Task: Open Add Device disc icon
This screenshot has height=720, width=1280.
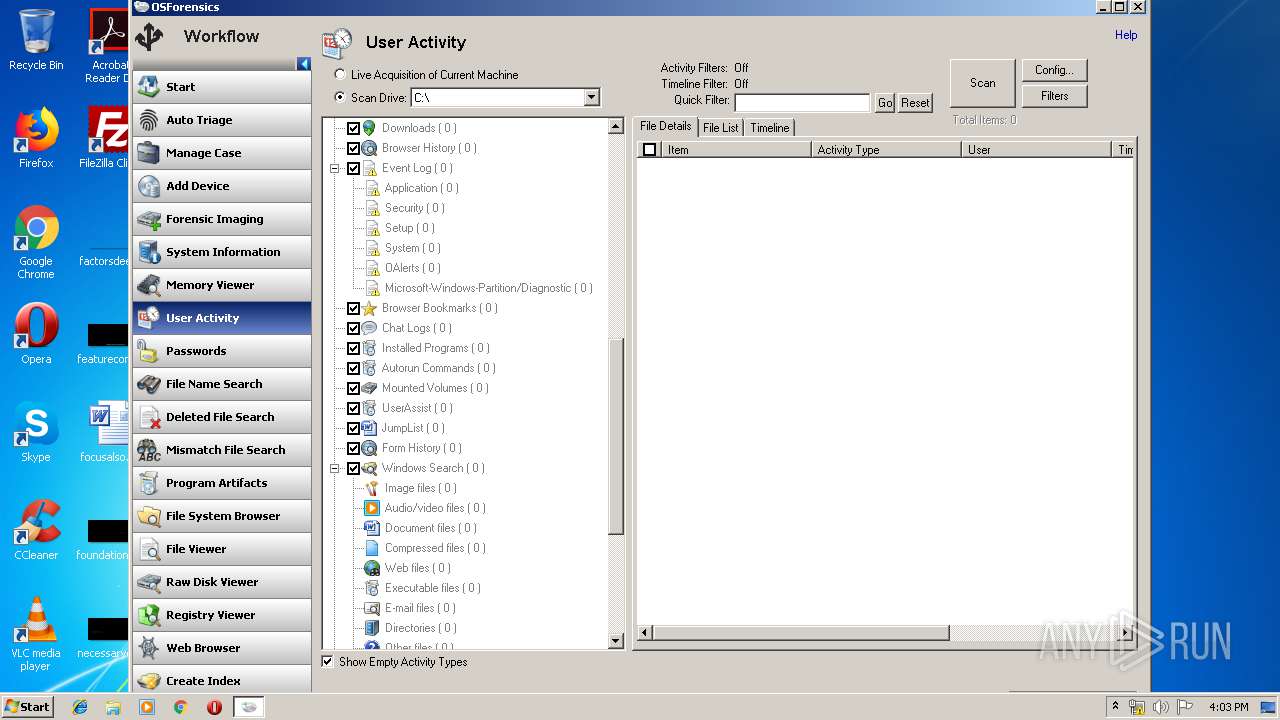Action: point(149,186)
